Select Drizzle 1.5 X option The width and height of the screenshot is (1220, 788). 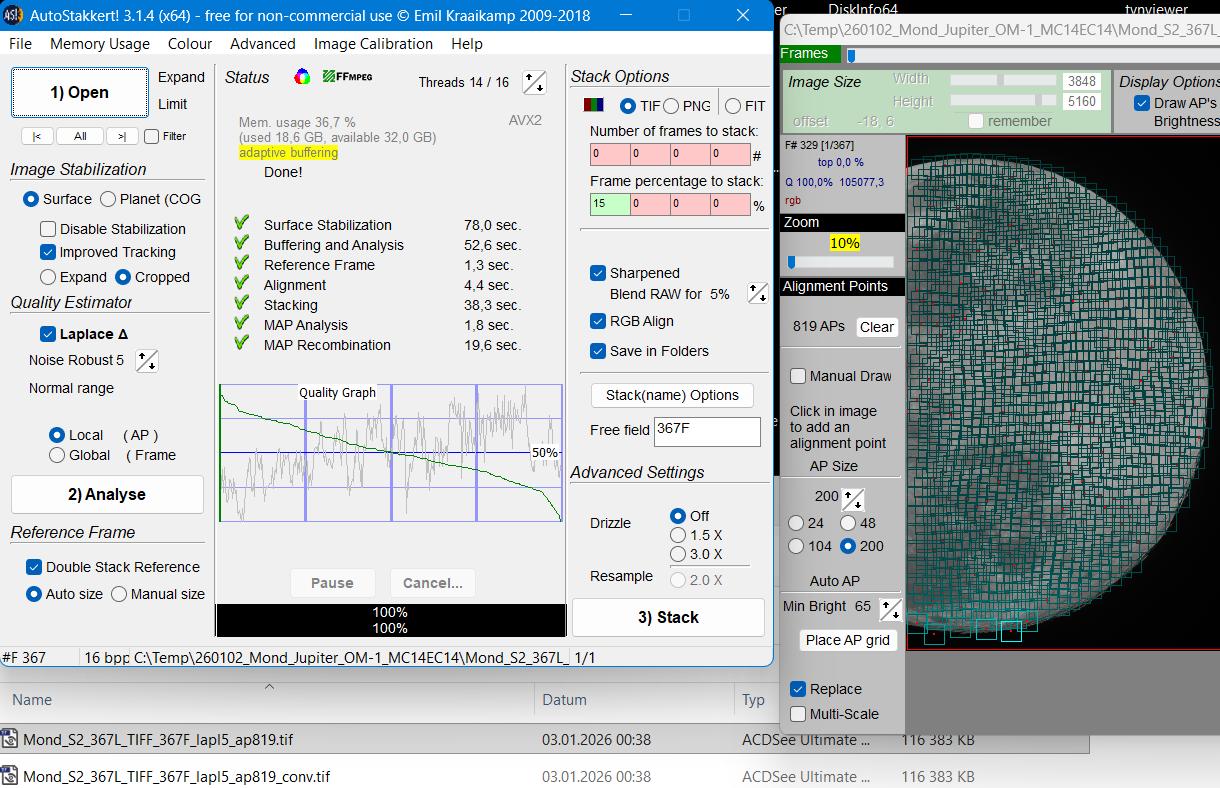coord(678,535)
